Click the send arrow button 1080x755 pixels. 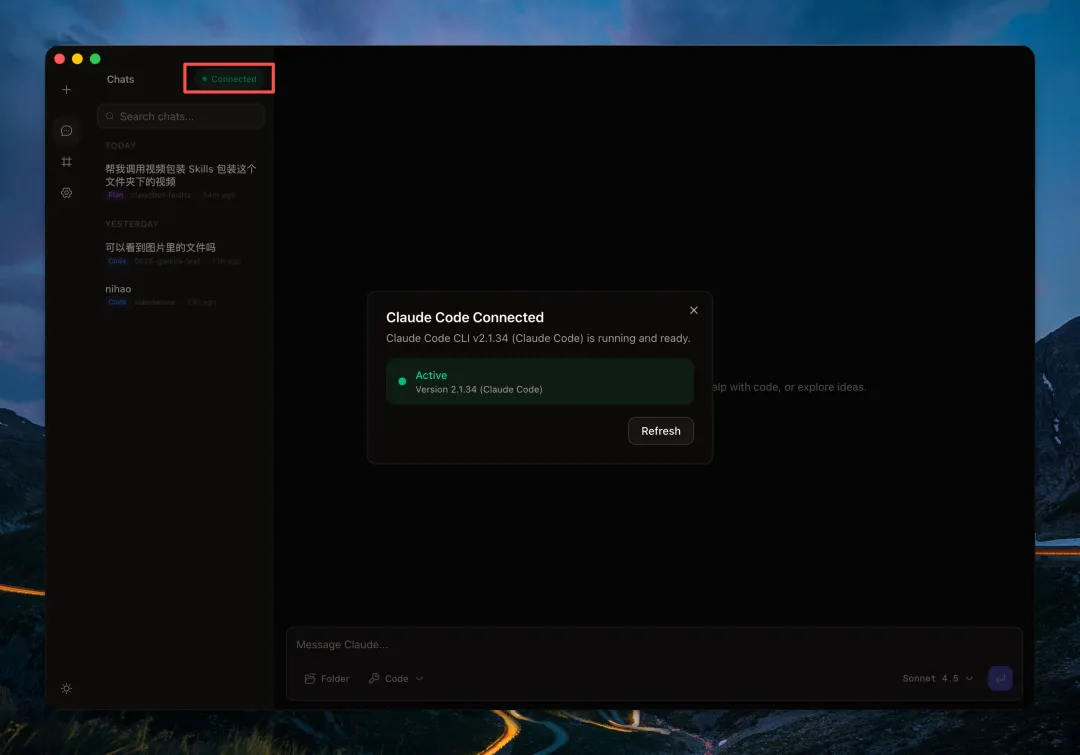point(999,678)
